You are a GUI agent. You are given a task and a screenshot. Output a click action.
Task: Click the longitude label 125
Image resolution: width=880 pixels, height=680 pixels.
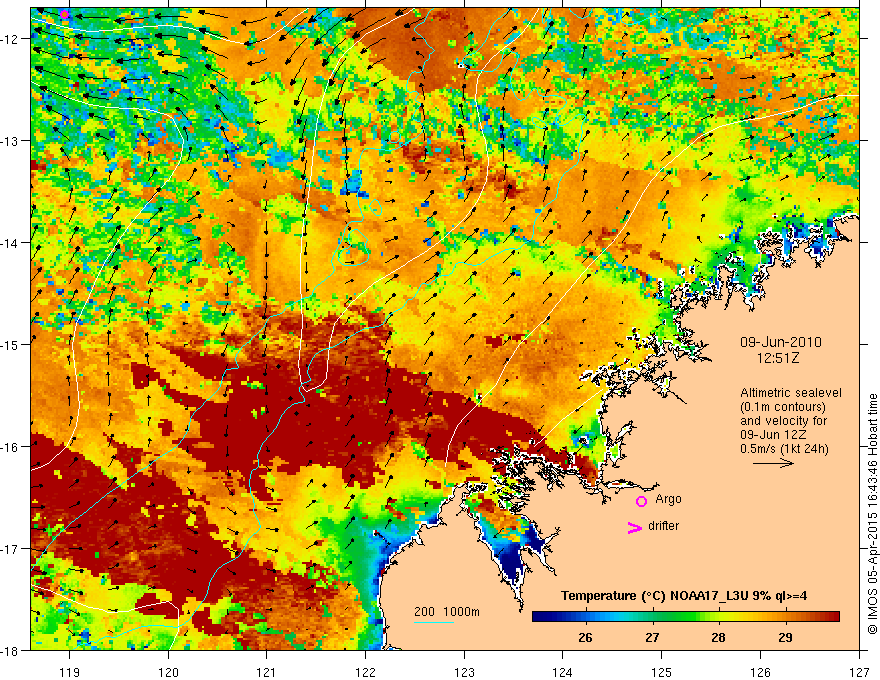pos(662,672)
